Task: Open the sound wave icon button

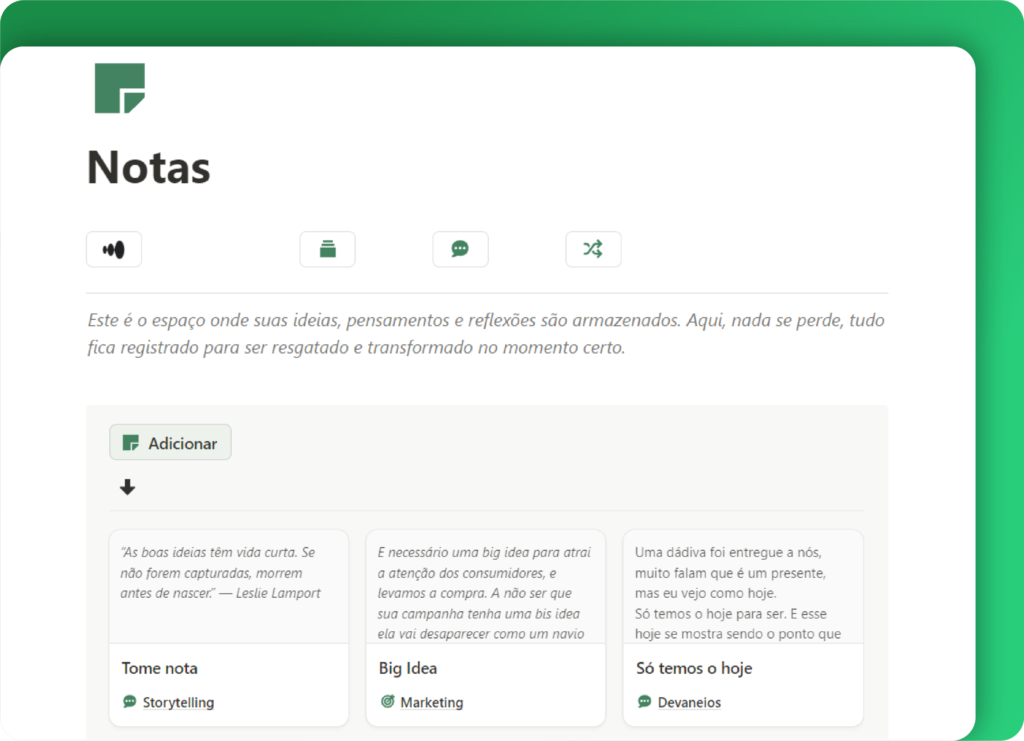Action: tap(114, 249)
